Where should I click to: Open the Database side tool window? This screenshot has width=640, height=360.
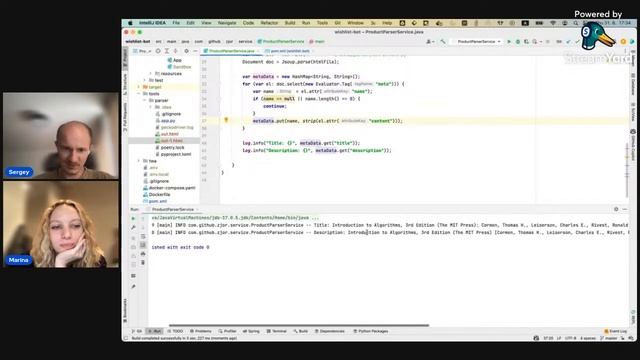633,85
